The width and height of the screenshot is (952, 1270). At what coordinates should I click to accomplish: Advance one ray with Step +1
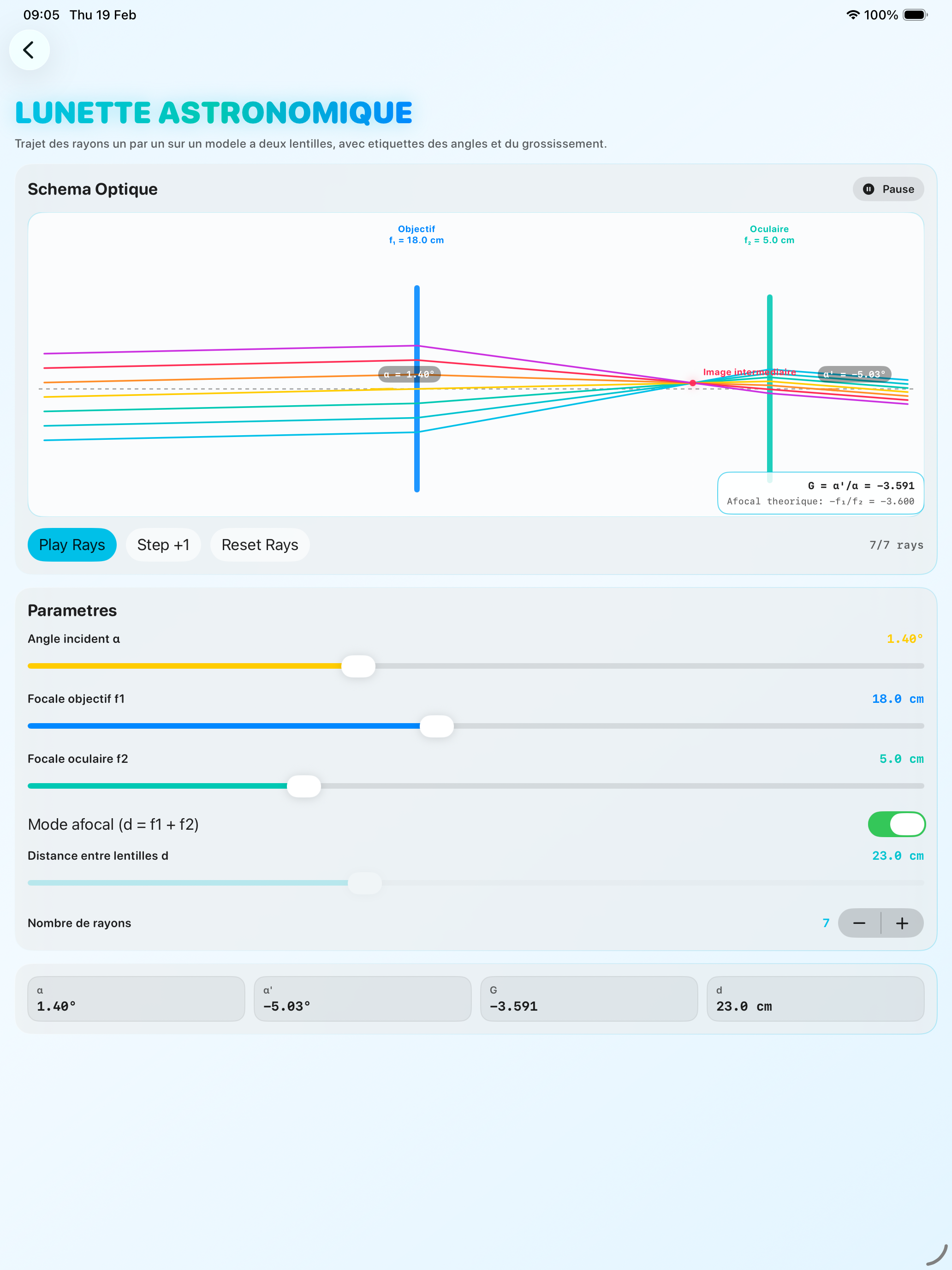coord(163,545)
